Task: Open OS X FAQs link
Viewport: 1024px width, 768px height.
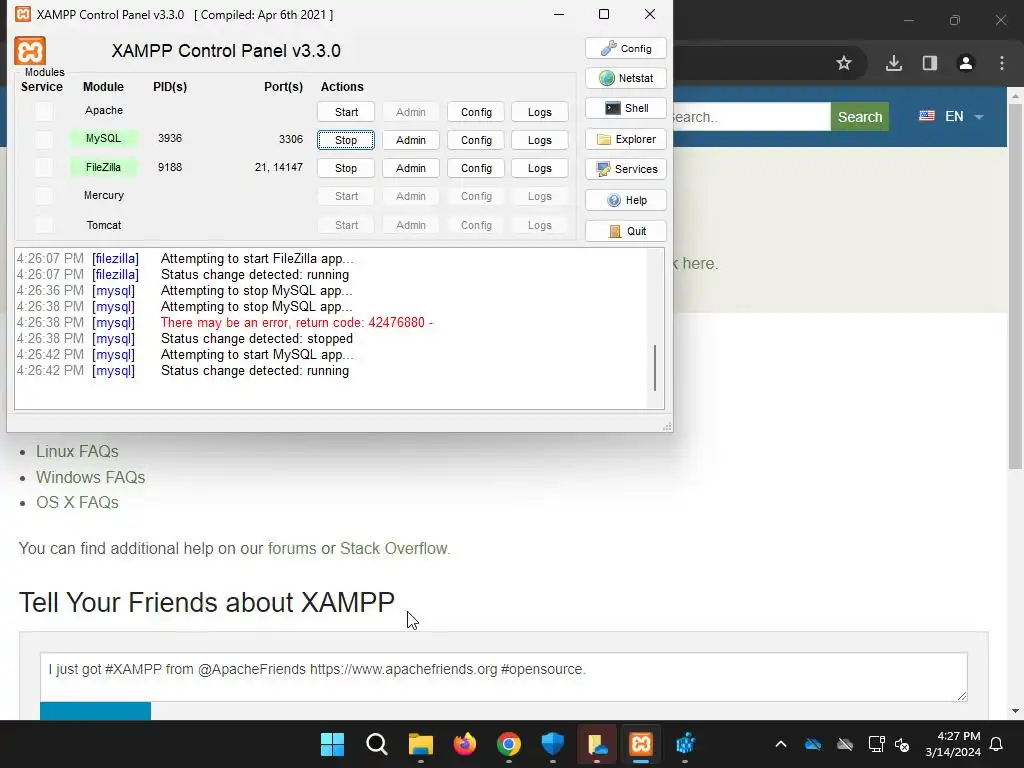Action: coord(77,502)
